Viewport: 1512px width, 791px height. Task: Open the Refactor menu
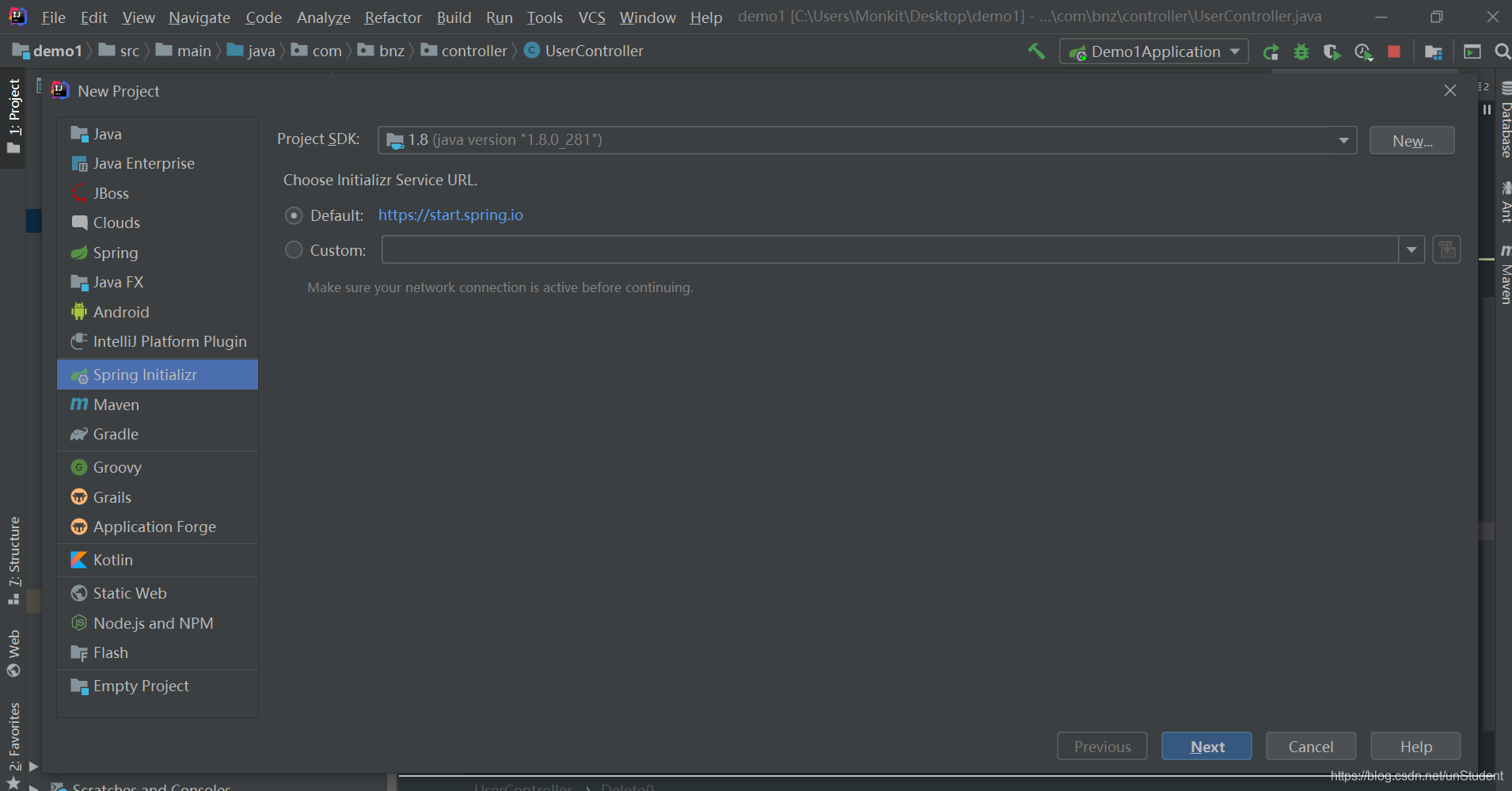click(x=393, y=17)
